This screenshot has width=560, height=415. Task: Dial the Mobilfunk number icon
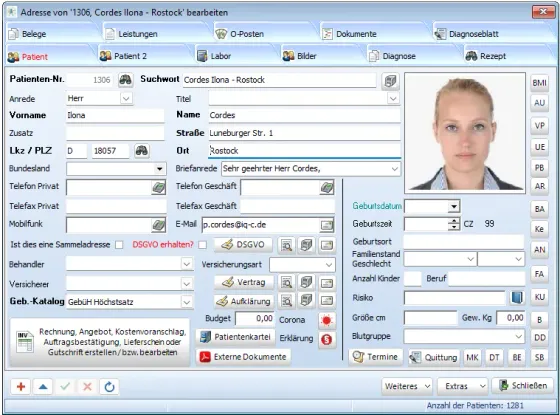point(158,225)
